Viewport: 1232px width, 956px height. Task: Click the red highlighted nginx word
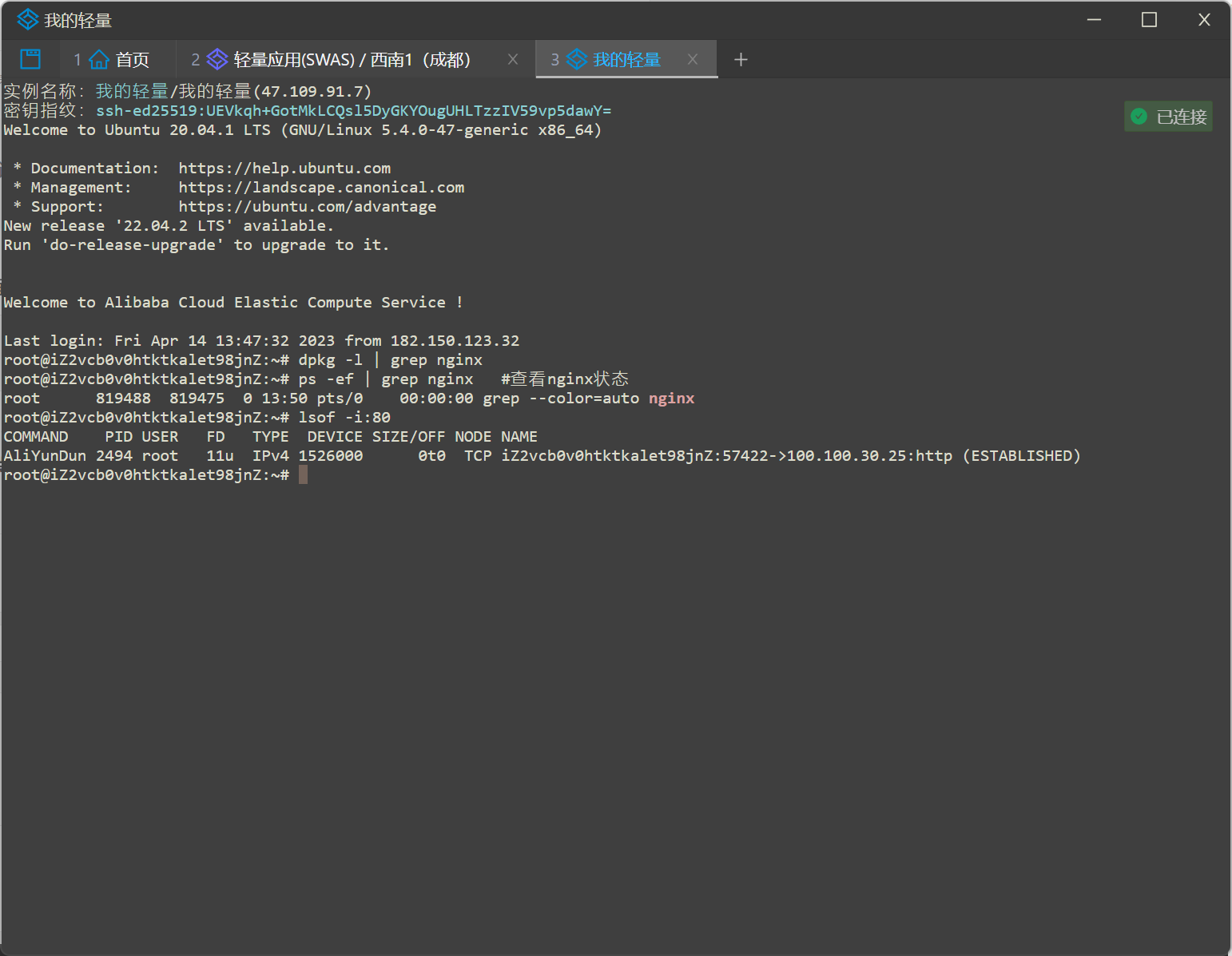(x=671, y=398)
